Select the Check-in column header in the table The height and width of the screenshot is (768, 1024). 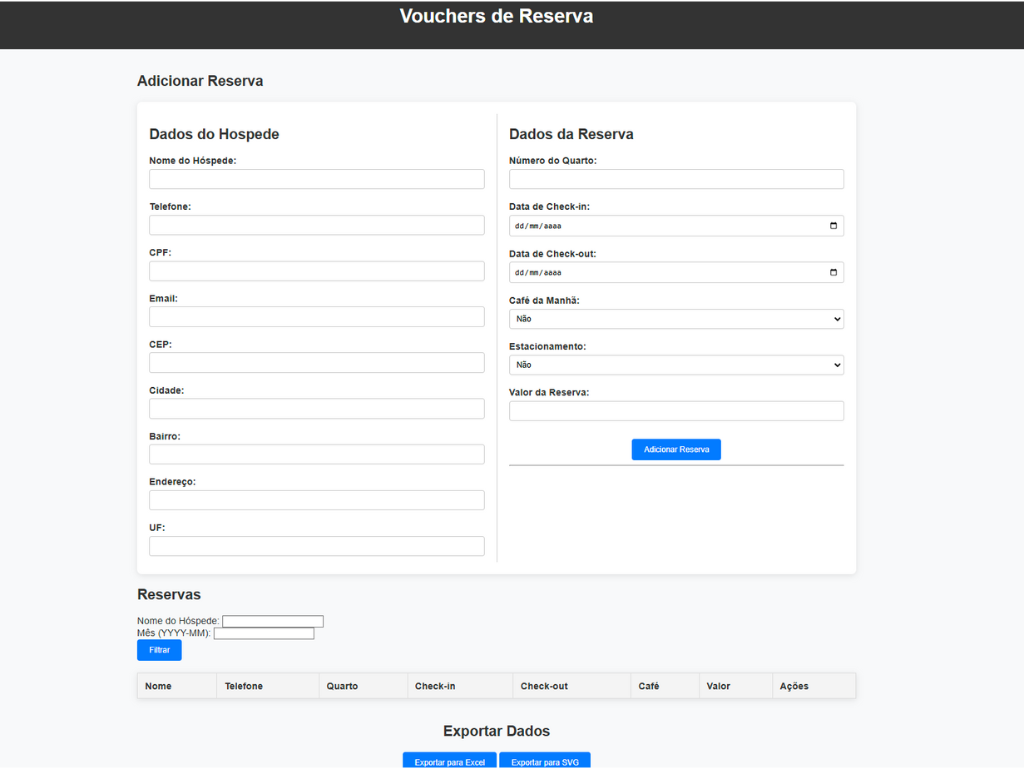pos(435,686)
